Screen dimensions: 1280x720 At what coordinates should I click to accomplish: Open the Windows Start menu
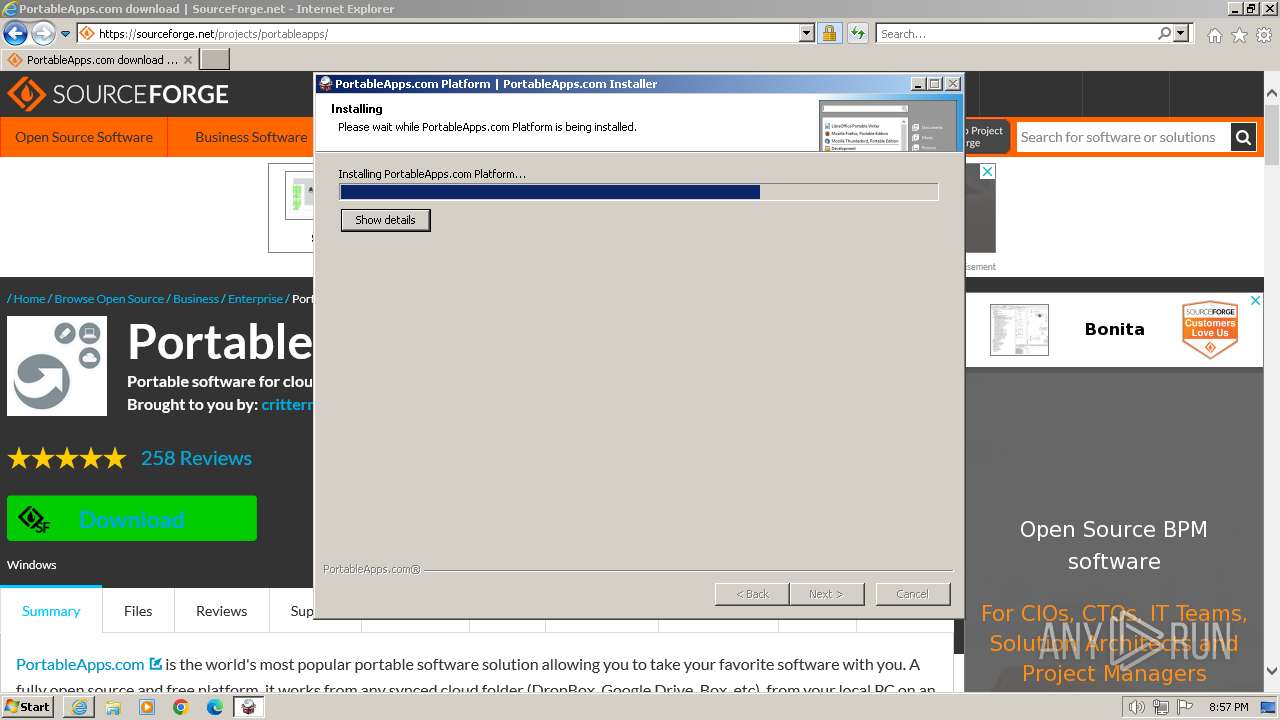click(x=28, y=707)
